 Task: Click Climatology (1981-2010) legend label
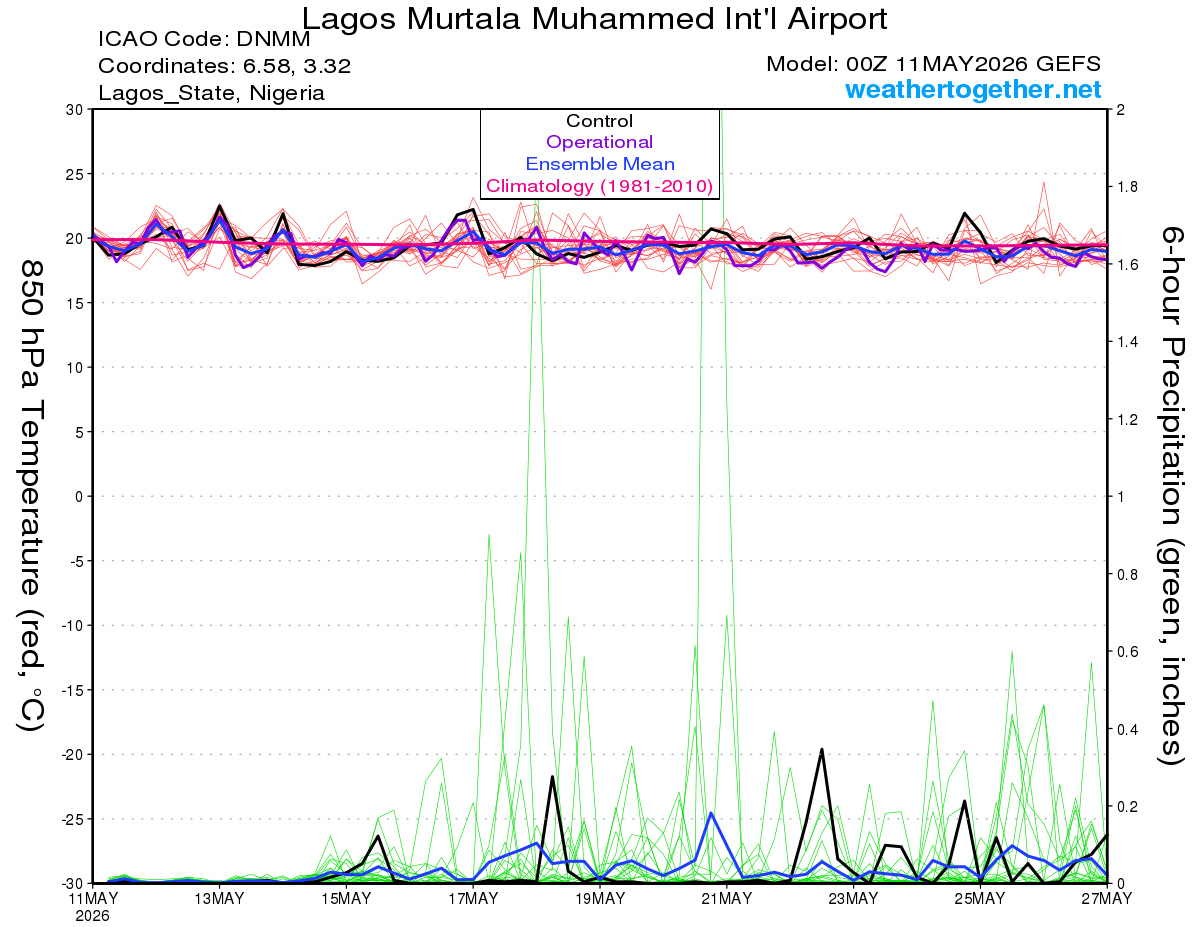599,186
